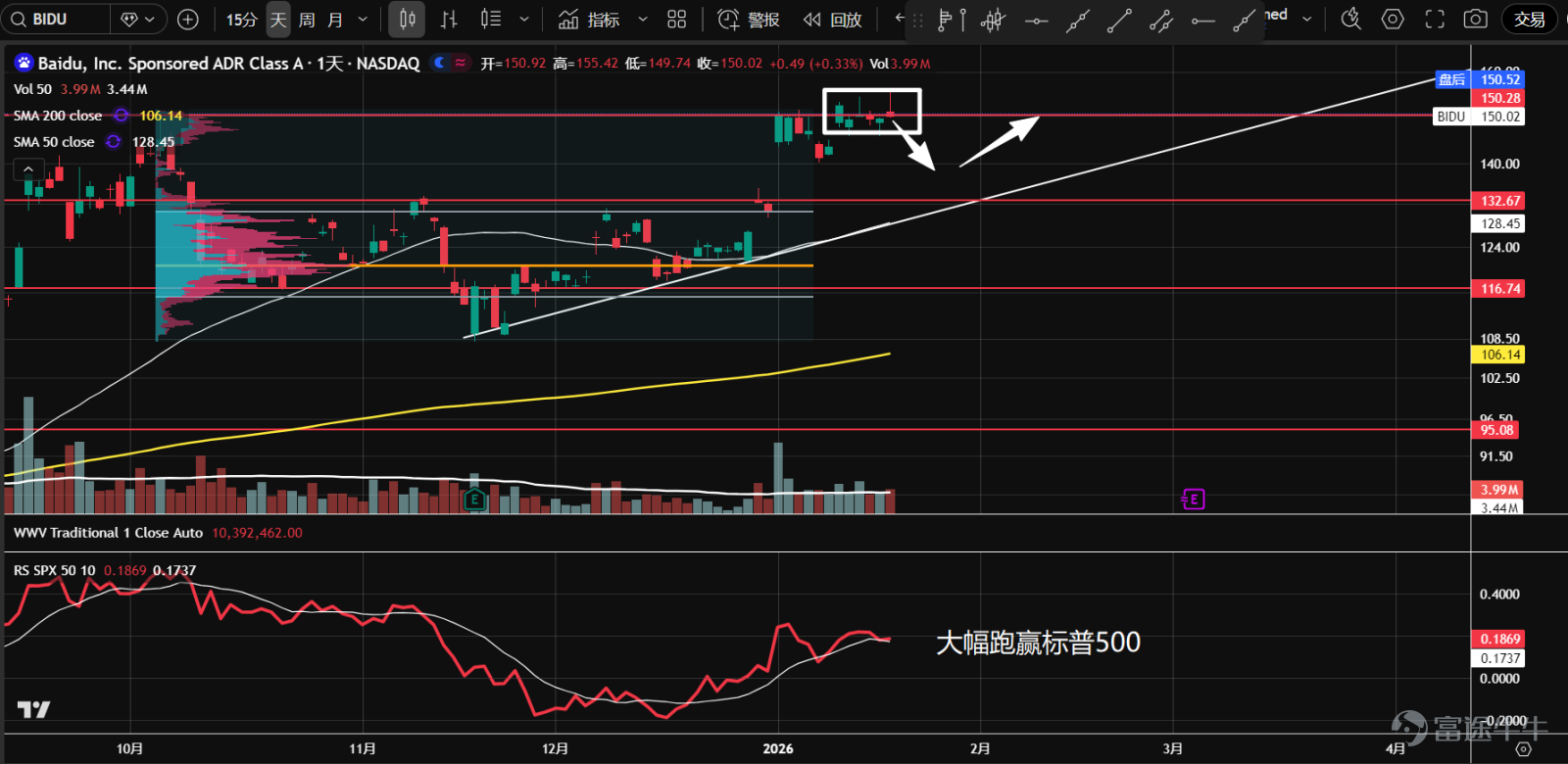Click the 128.45 SMA 50 price label

[x=1498, y=223]
